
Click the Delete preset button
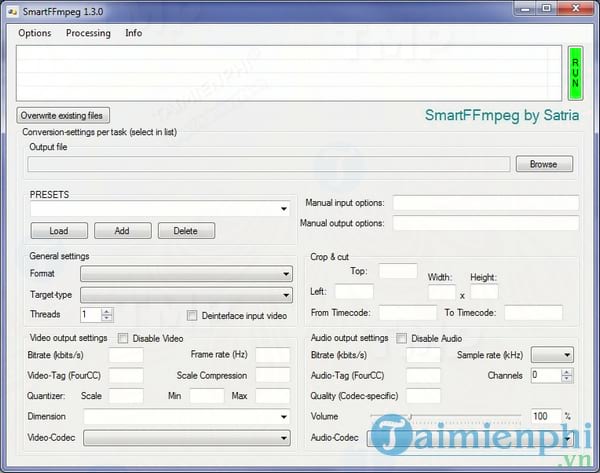(186, 231)
